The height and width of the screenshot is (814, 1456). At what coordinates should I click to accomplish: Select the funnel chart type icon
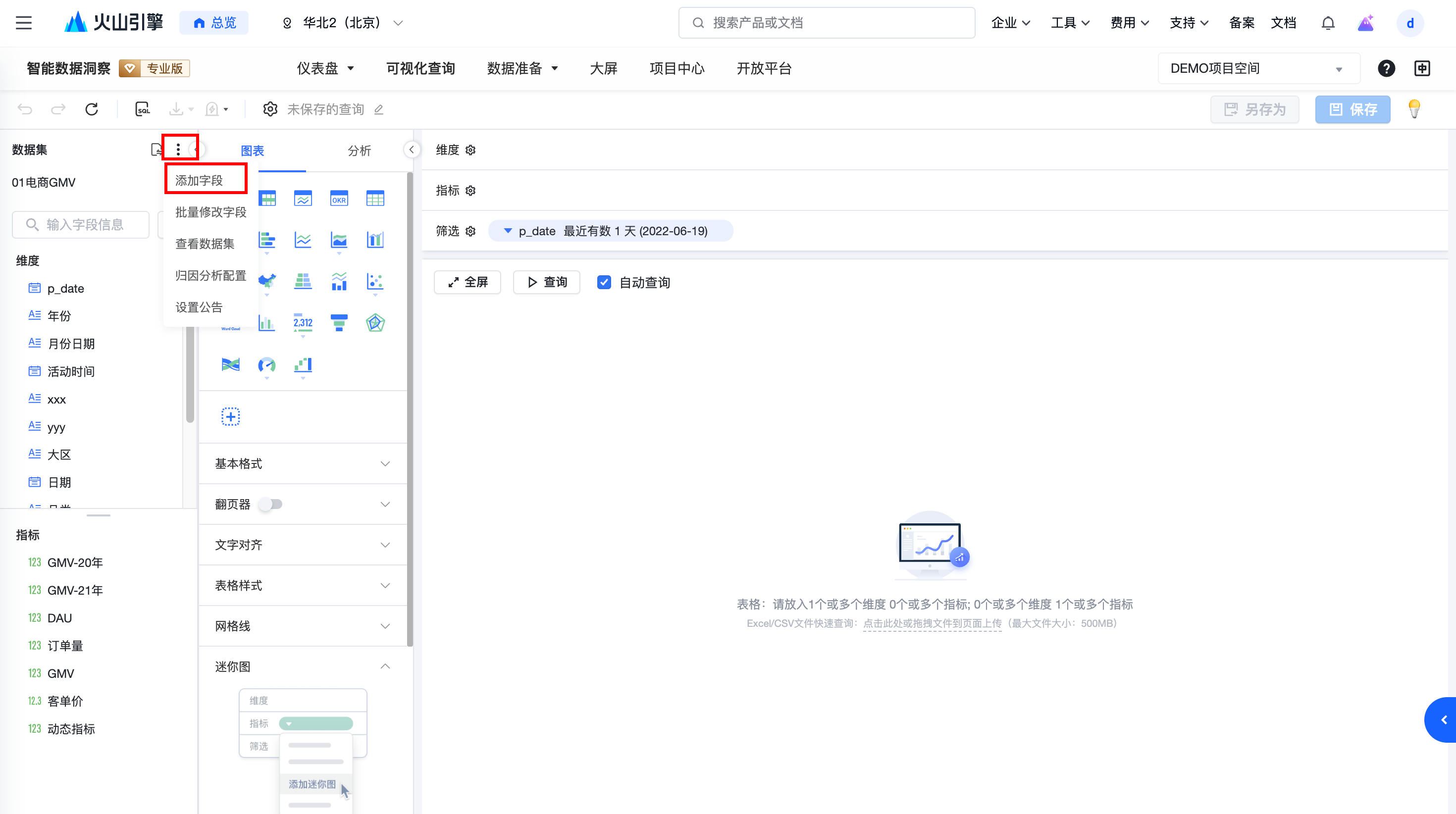coord(339,323)
